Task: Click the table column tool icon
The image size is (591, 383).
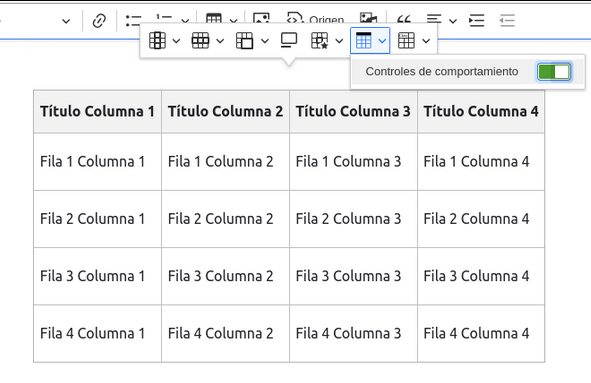Action: tap(157, 40)
